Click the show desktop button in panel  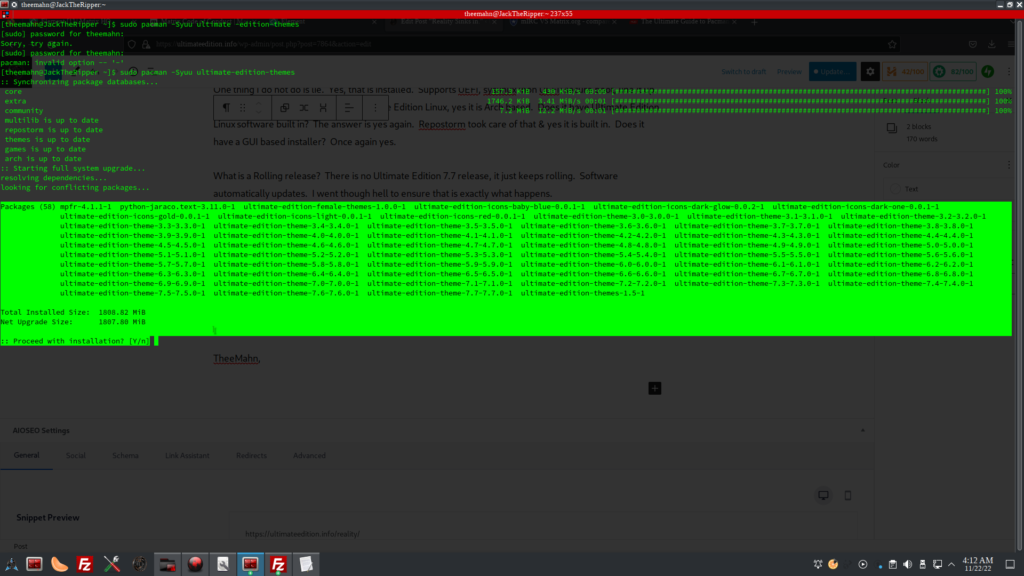tap(1010, 564)
